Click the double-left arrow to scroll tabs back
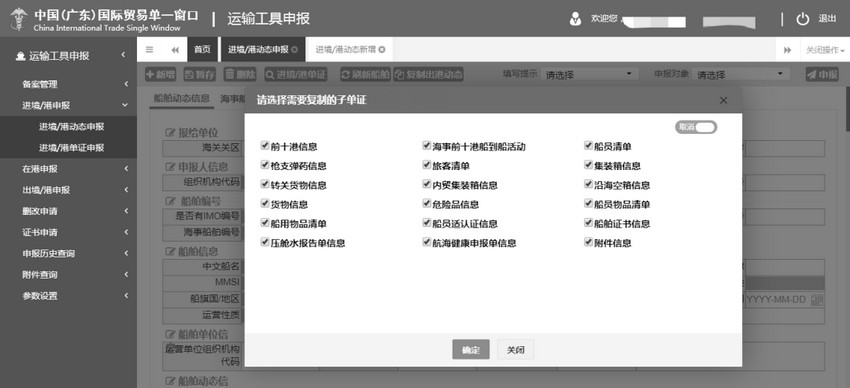Viewport: 850px width, 388px height. pyautogui.click(x=175, y=50)
